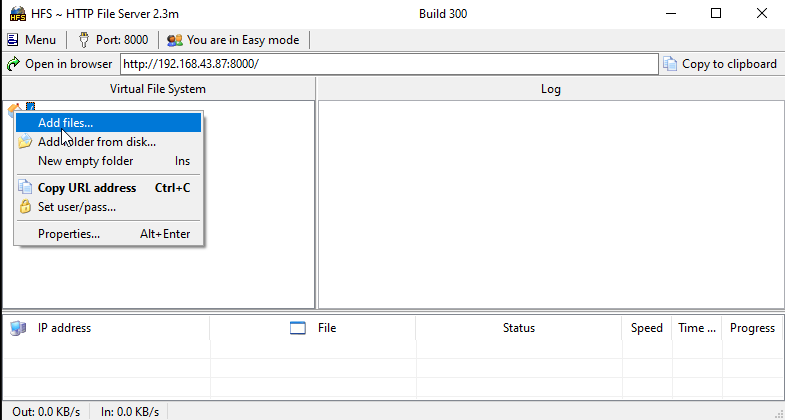Close the HFS window
This screenshot has width=785, height=420.
pos(761,14)
